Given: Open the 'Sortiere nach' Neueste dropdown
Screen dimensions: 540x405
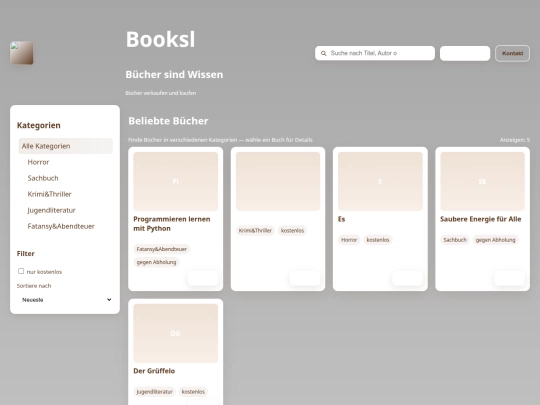Looking at the screenshot, I should 65,300.
